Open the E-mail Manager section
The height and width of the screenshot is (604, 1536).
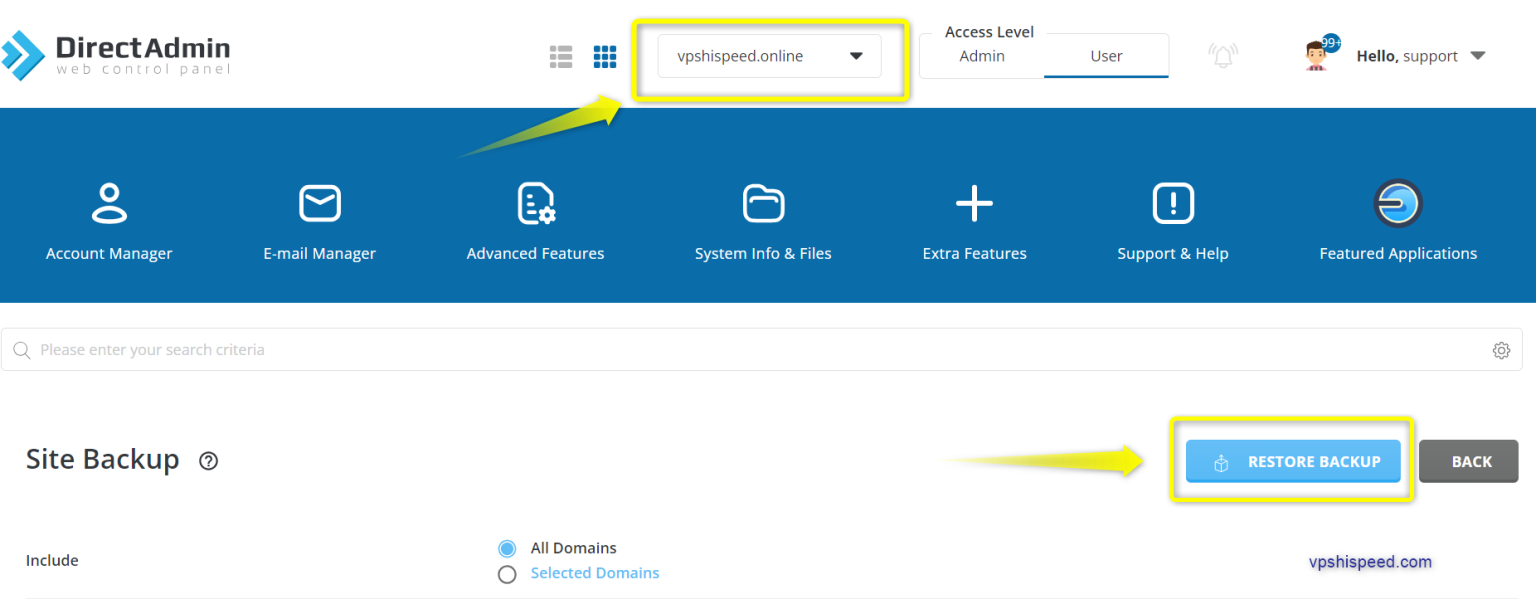point(319,215)
